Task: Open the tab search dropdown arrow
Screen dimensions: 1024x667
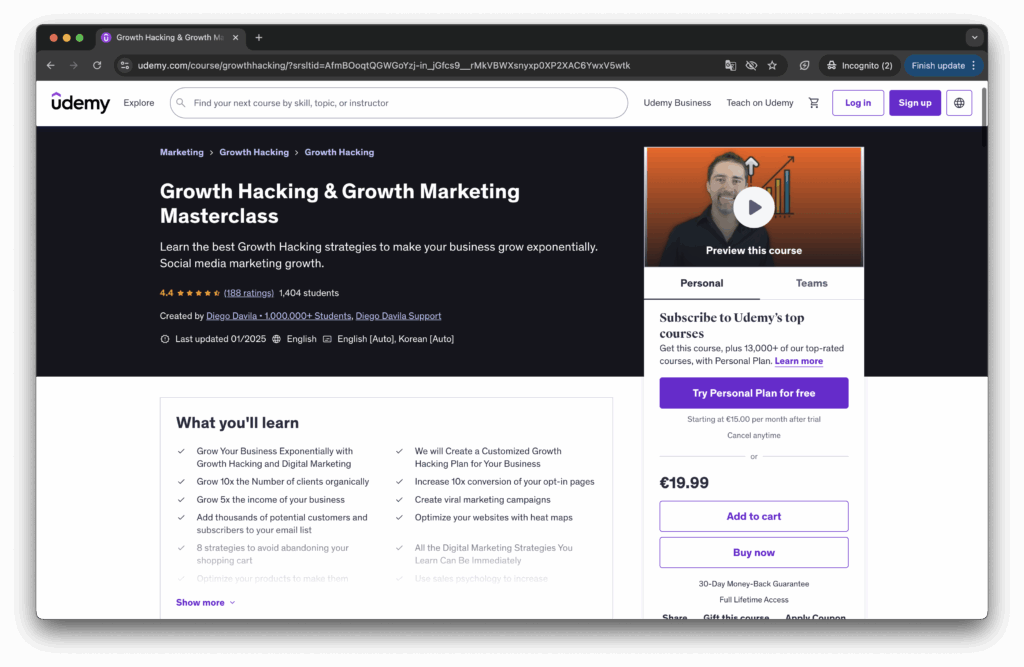Action: click(974, 37)
